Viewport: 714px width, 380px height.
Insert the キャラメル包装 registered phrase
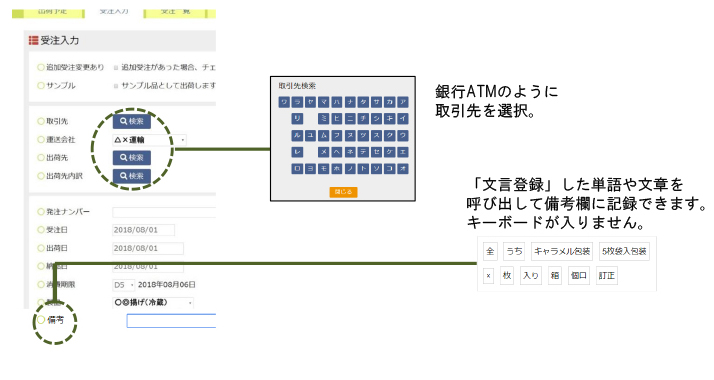562,251
